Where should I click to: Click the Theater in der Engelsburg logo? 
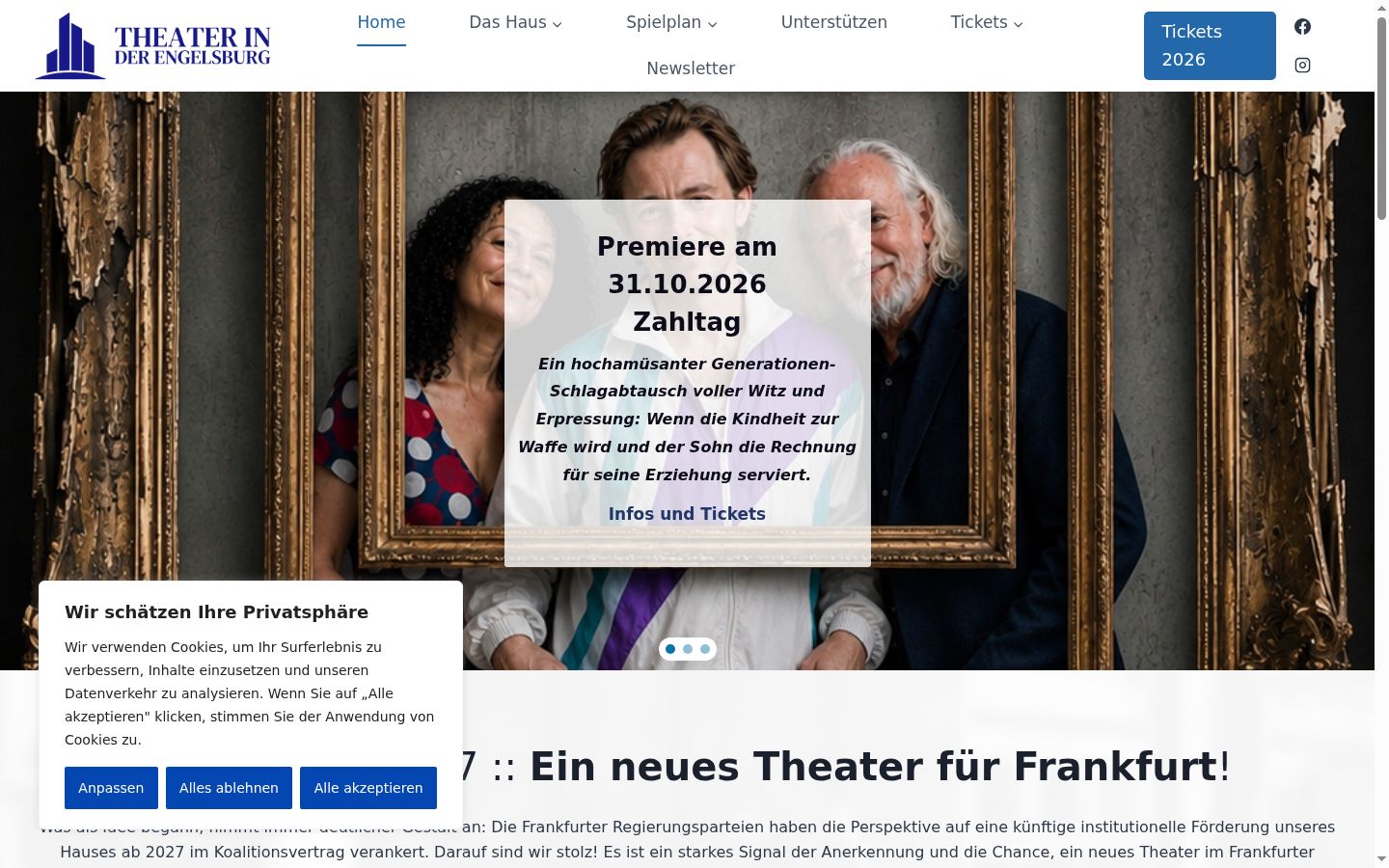point(152,45)
